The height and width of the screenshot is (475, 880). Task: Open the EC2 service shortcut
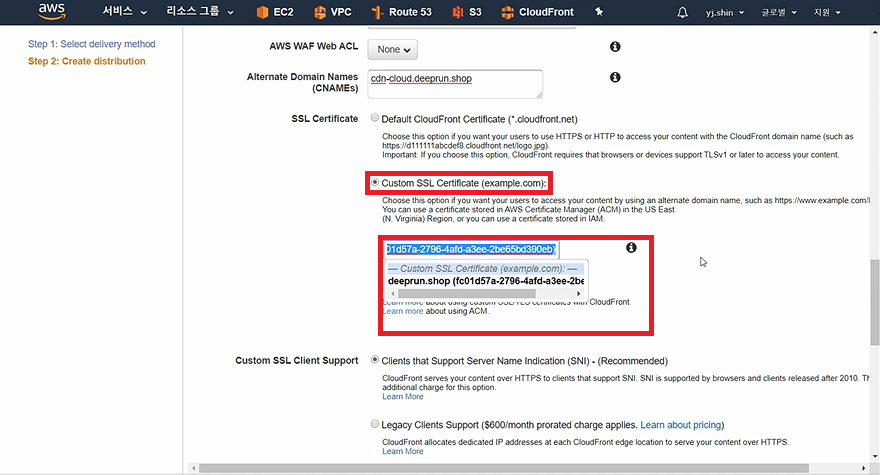tap(275, 12)
